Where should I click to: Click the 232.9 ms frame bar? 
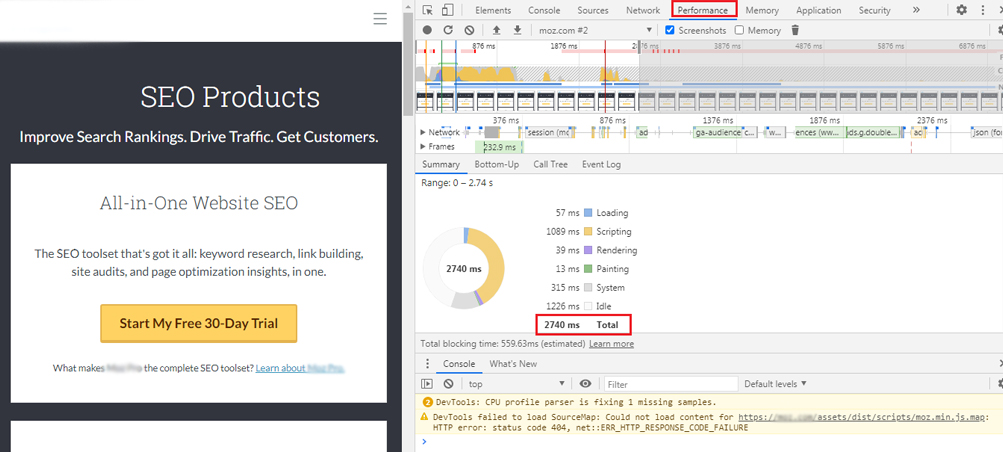pyautogui.click(x=499, y=148)
